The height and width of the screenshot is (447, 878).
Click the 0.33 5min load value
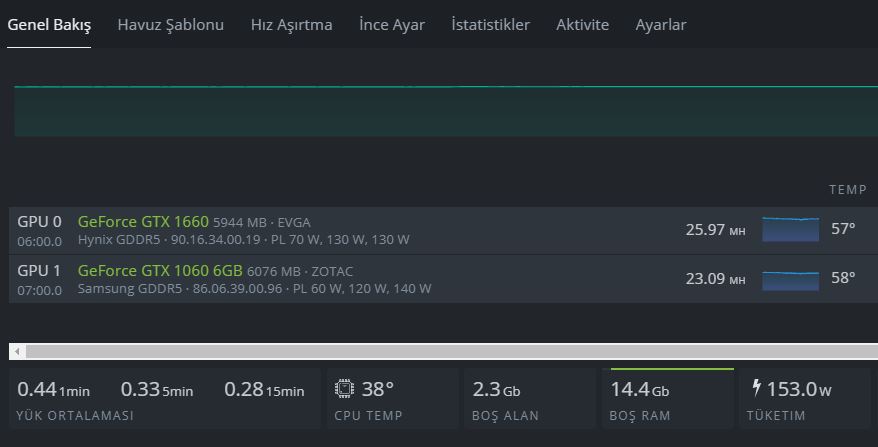coord(157,389)
